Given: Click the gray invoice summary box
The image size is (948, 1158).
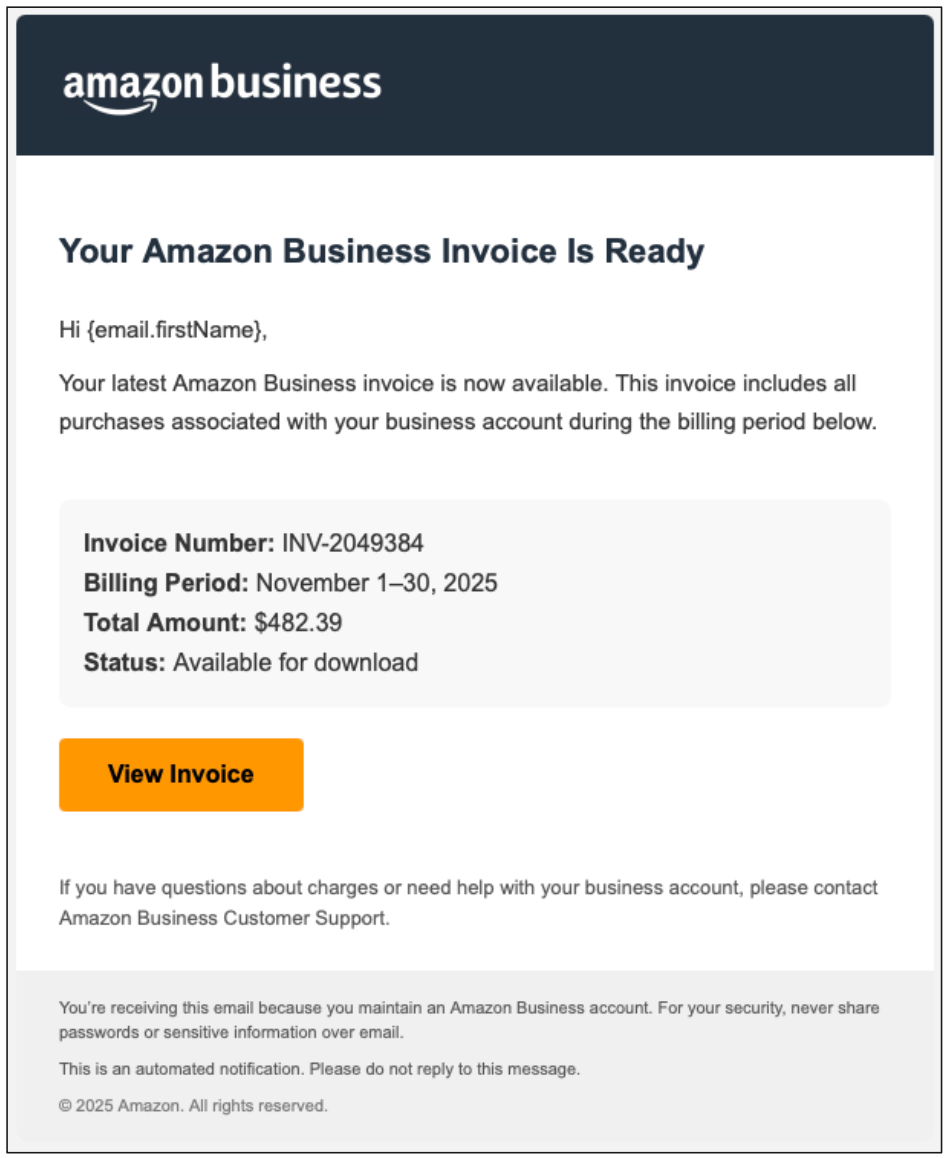Looking at the screenshot, I should (x=475, y=600).
